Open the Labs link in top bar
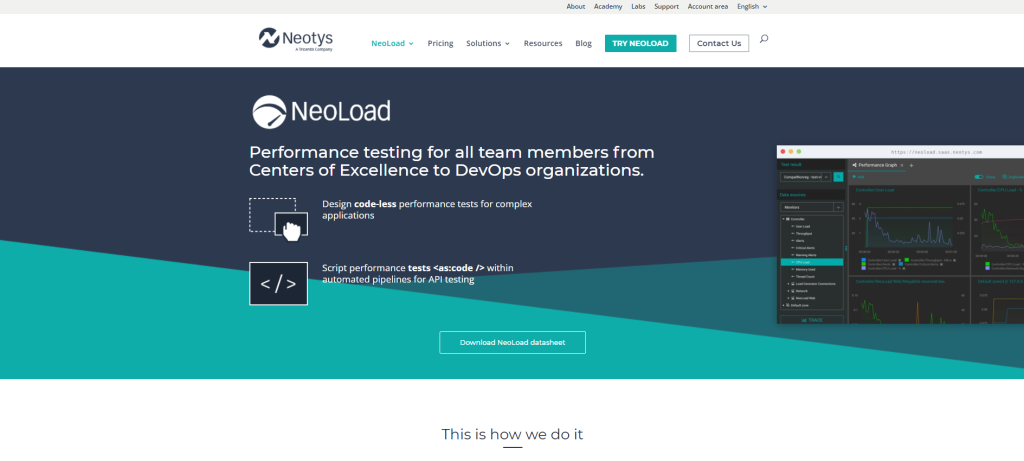This screenshot has height=461, width=1024. click(638, 7)
